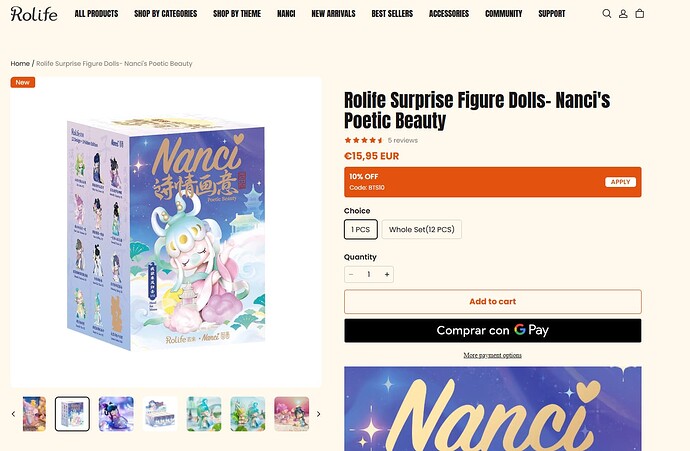Click the Rolife logo
690x451 pixels.
pos(34,14)
